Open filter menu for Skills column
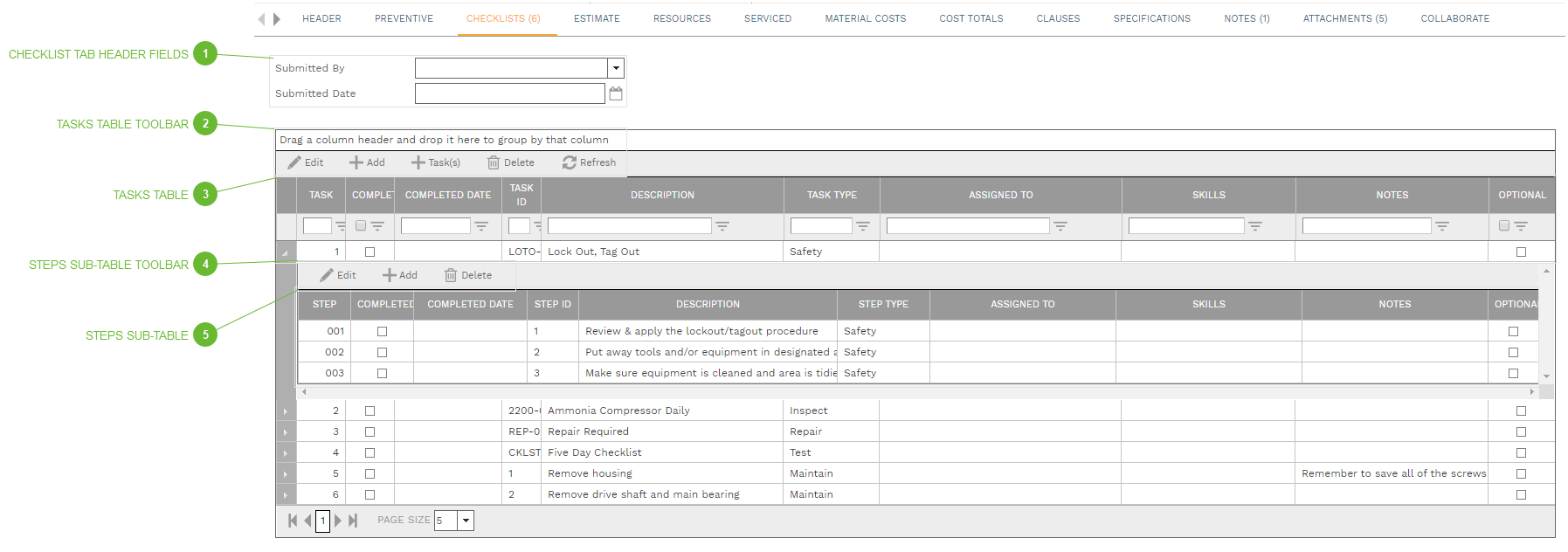 pyautogui.click(x=1255, y=226)
